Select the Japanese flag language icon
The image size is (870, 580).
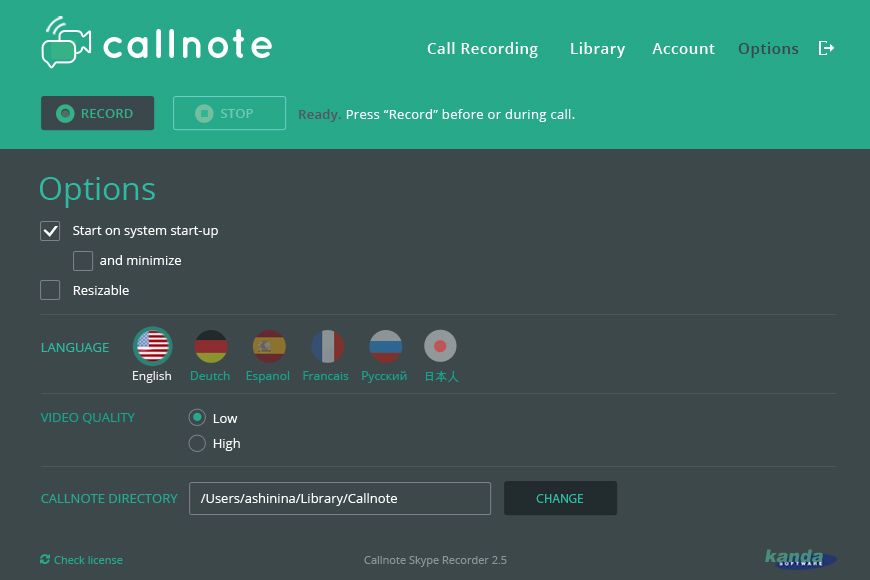click(x=441, y=346)
